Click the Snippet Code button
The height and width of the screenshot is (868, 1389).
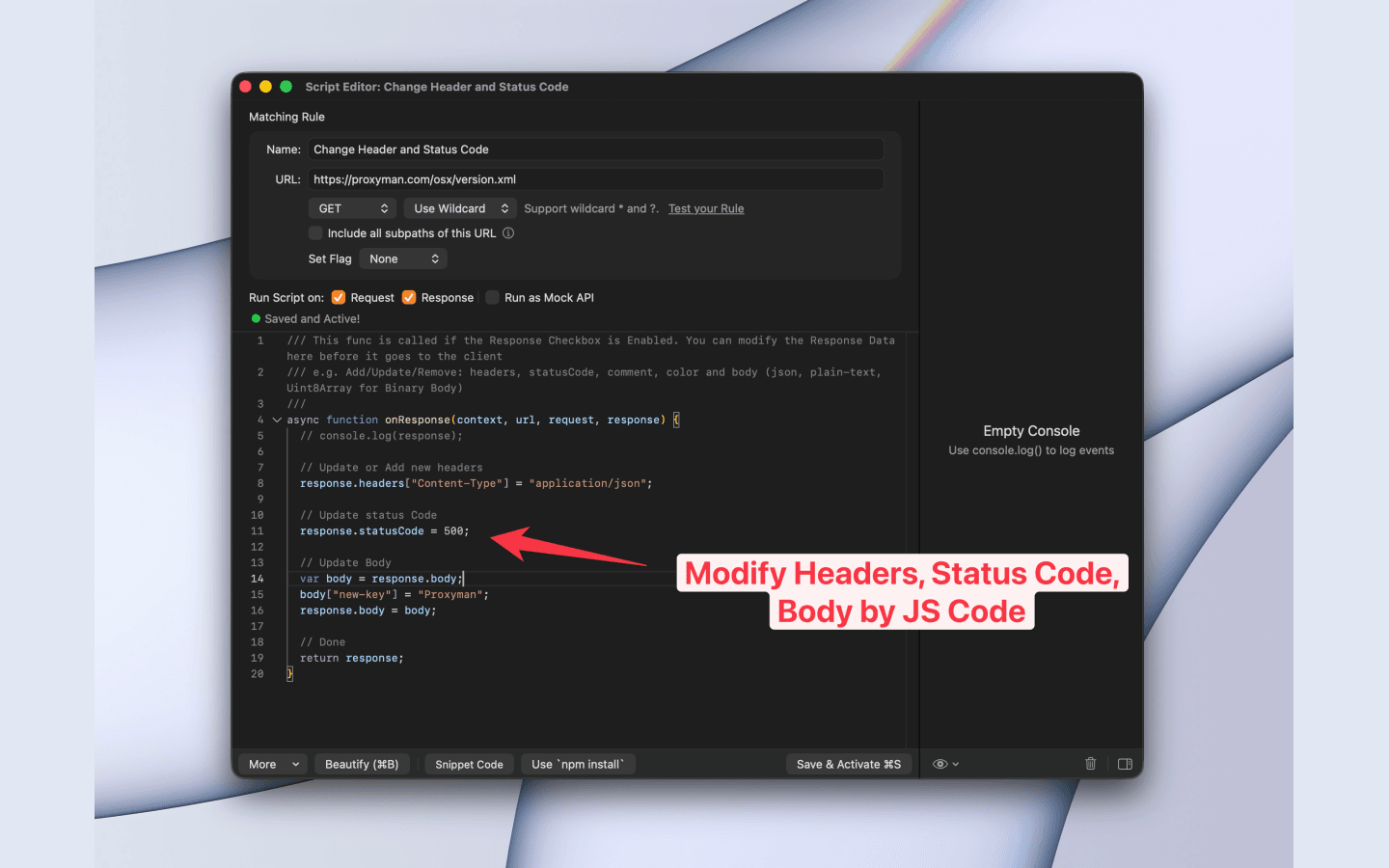[x=469, y=764]
